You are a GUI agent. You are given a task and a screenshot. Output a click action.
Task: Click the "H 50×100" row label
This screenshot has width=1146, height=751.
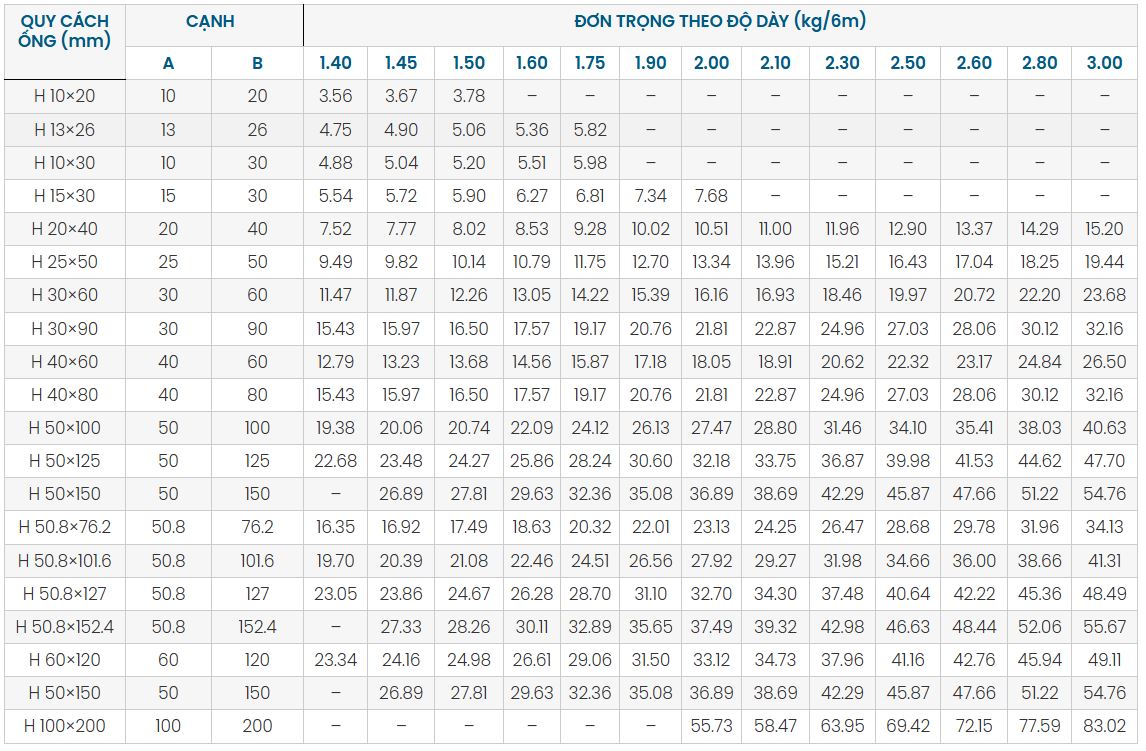[x=64, y=427]
